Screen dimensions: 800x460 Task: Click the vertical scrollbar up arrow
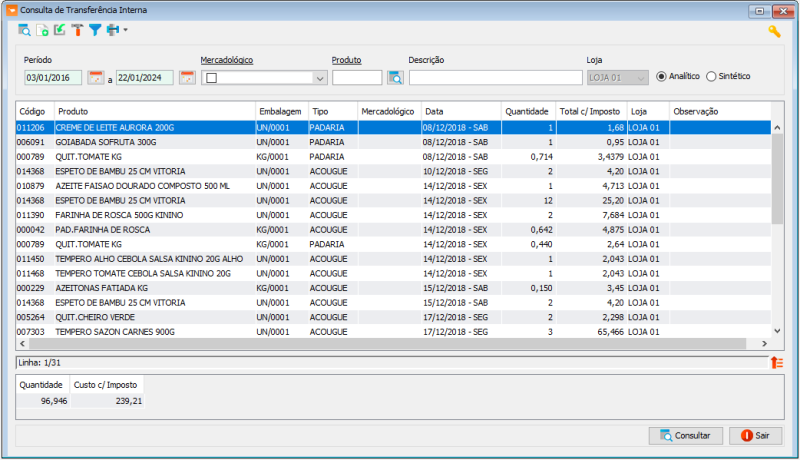[x=777, y=127]
